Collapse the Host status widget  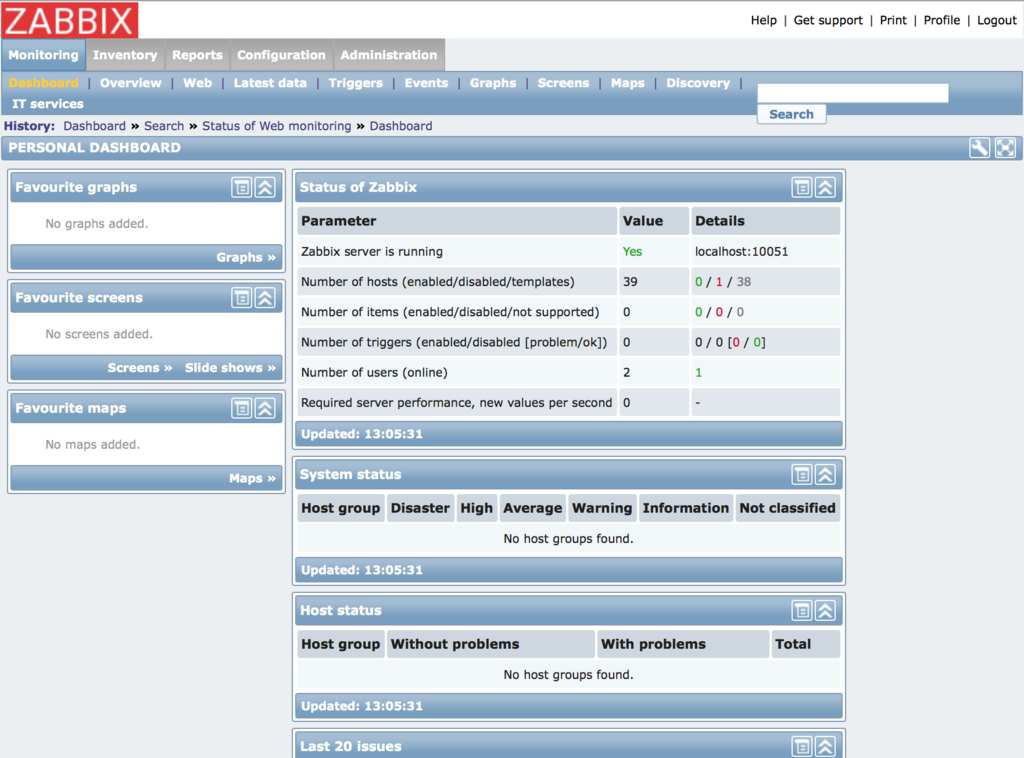(x=825, y=610)
